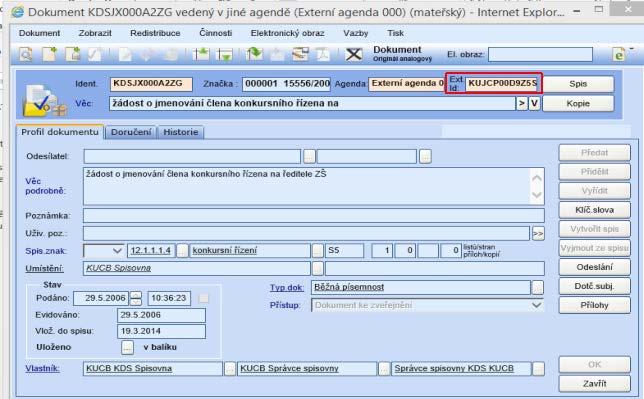Click the second document icon with green corner
Screen dimensions: 644x399
click(x=73, y=54)
